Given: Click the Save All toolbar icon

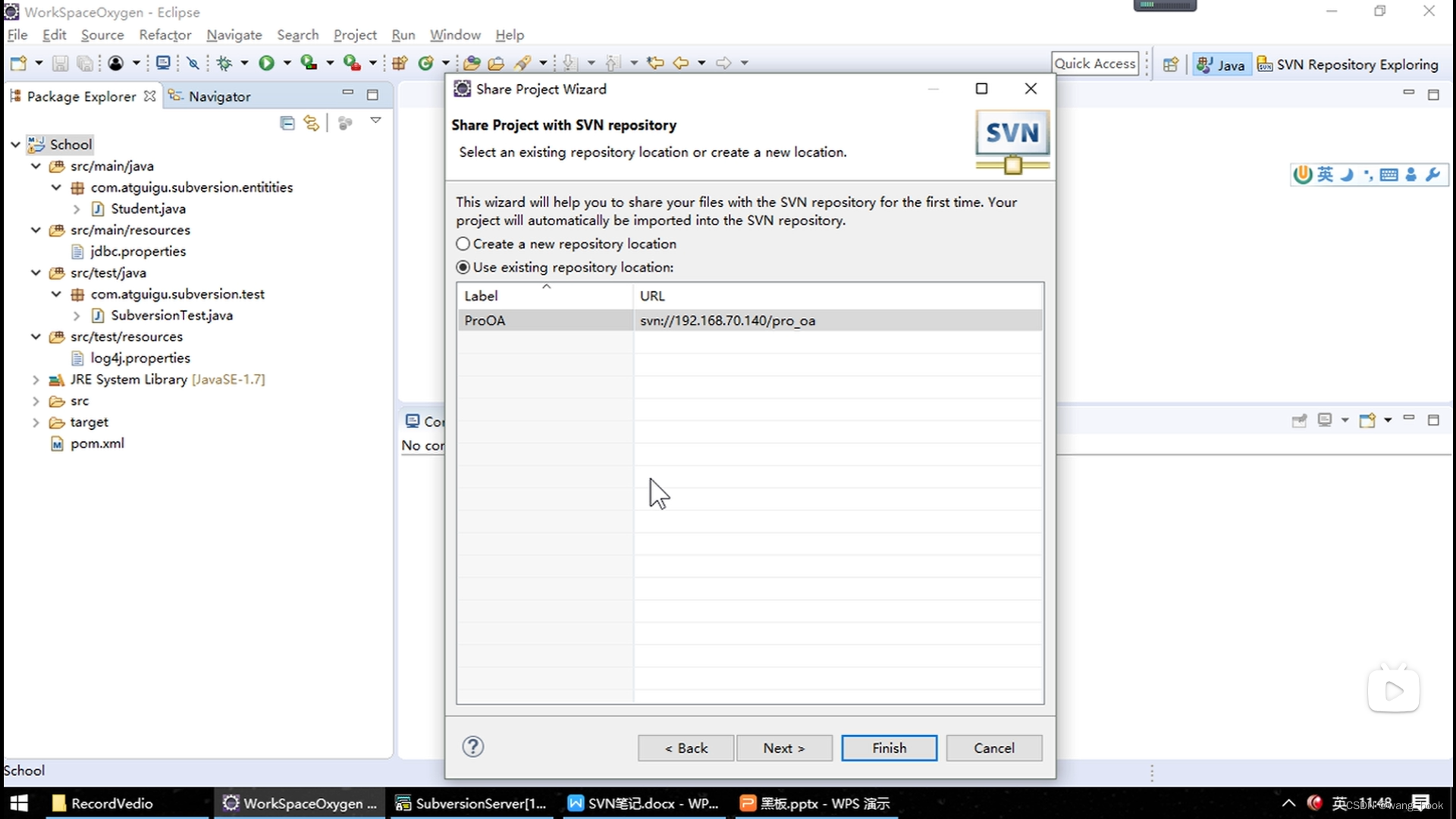Looking at the screenshot, I should click(x=85, y=63).
